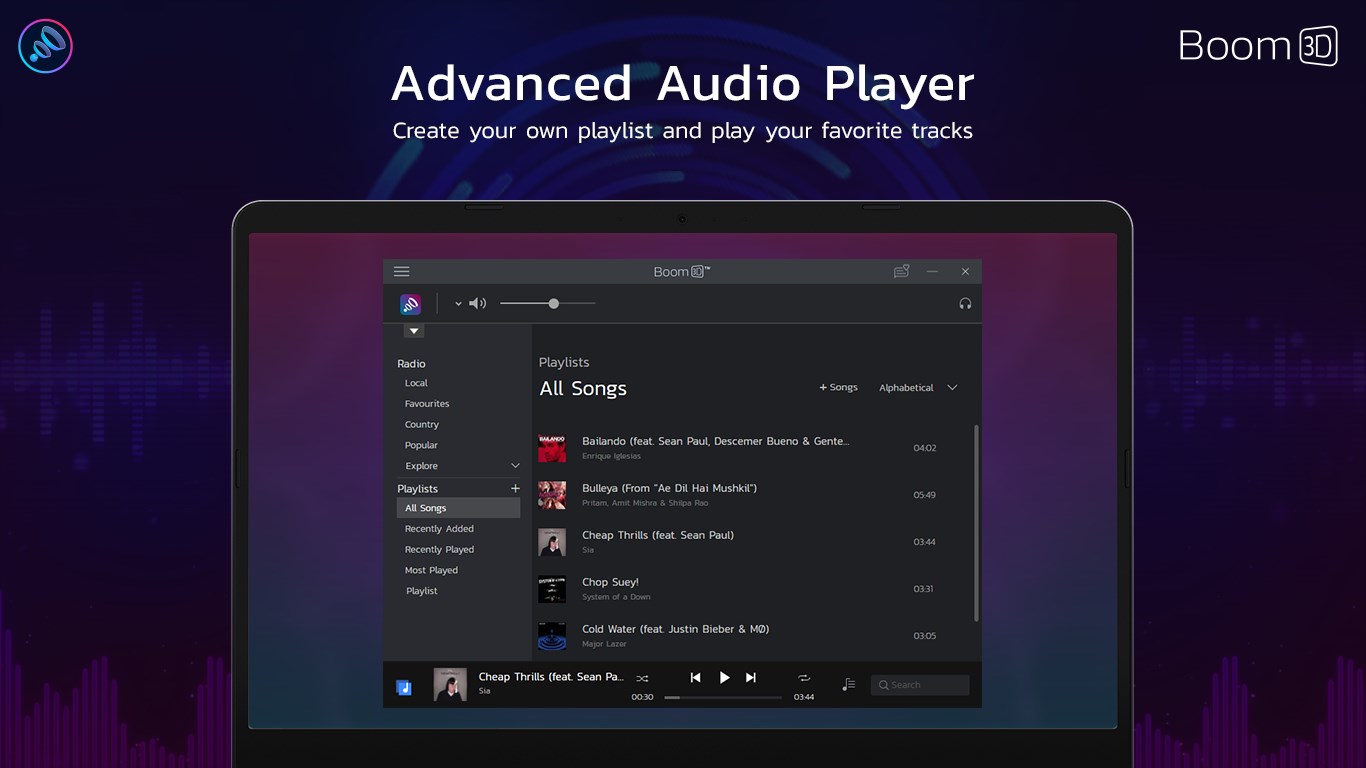Viewport: 1366px width, 768px height.
Task: Toggle repeat mode
Action: pos(804,678)
